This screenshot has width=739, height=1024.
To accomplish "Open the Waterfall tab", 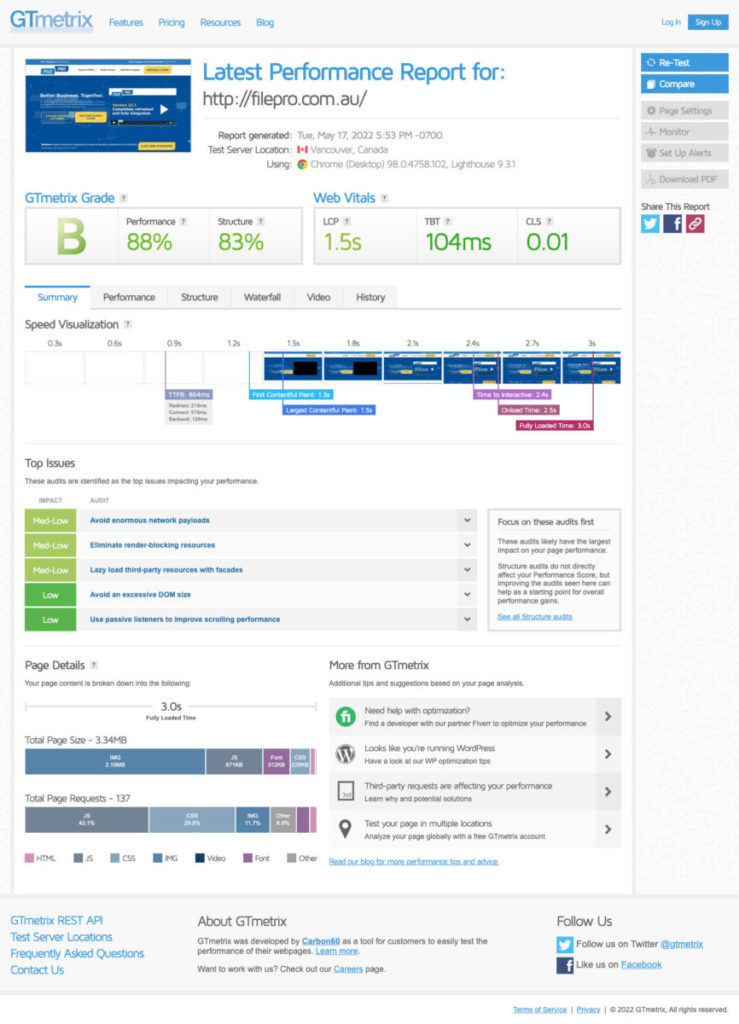I will (x=262, y=297).
